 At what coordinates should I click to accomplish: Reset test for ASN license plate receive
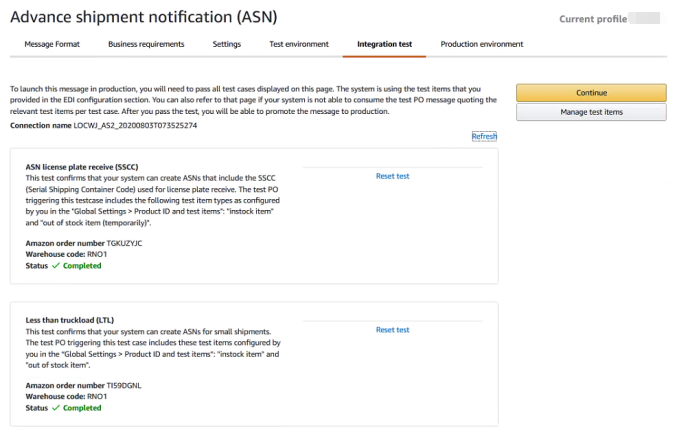pos(392,176)
